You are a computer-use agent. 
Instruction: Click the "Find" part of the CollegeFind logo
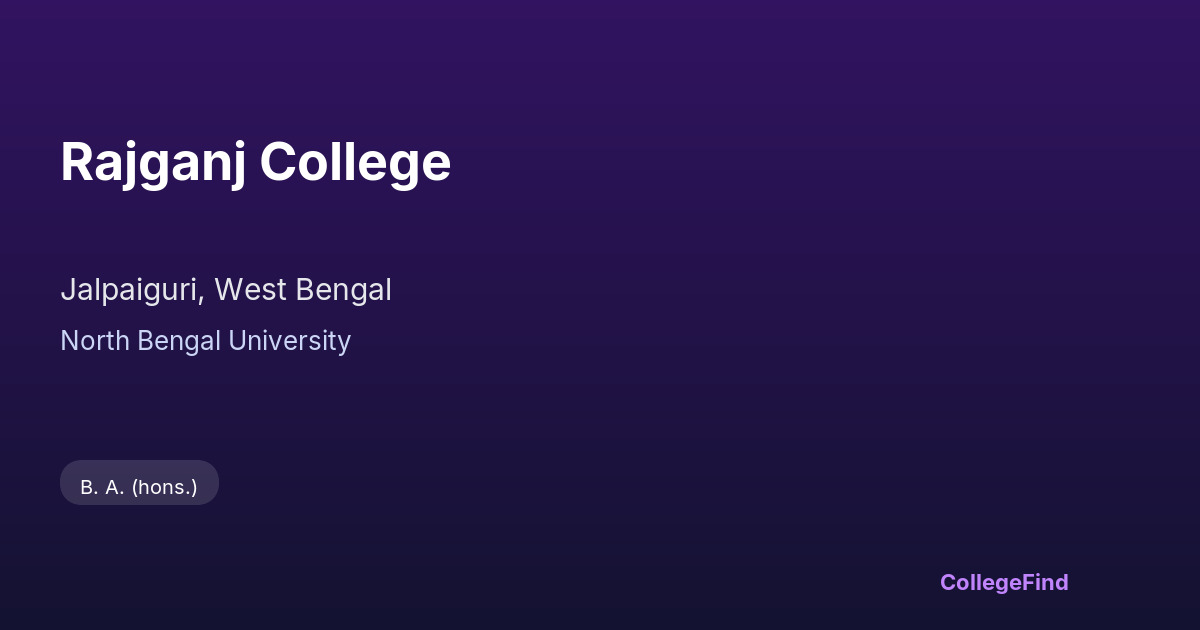(1045, 582)
